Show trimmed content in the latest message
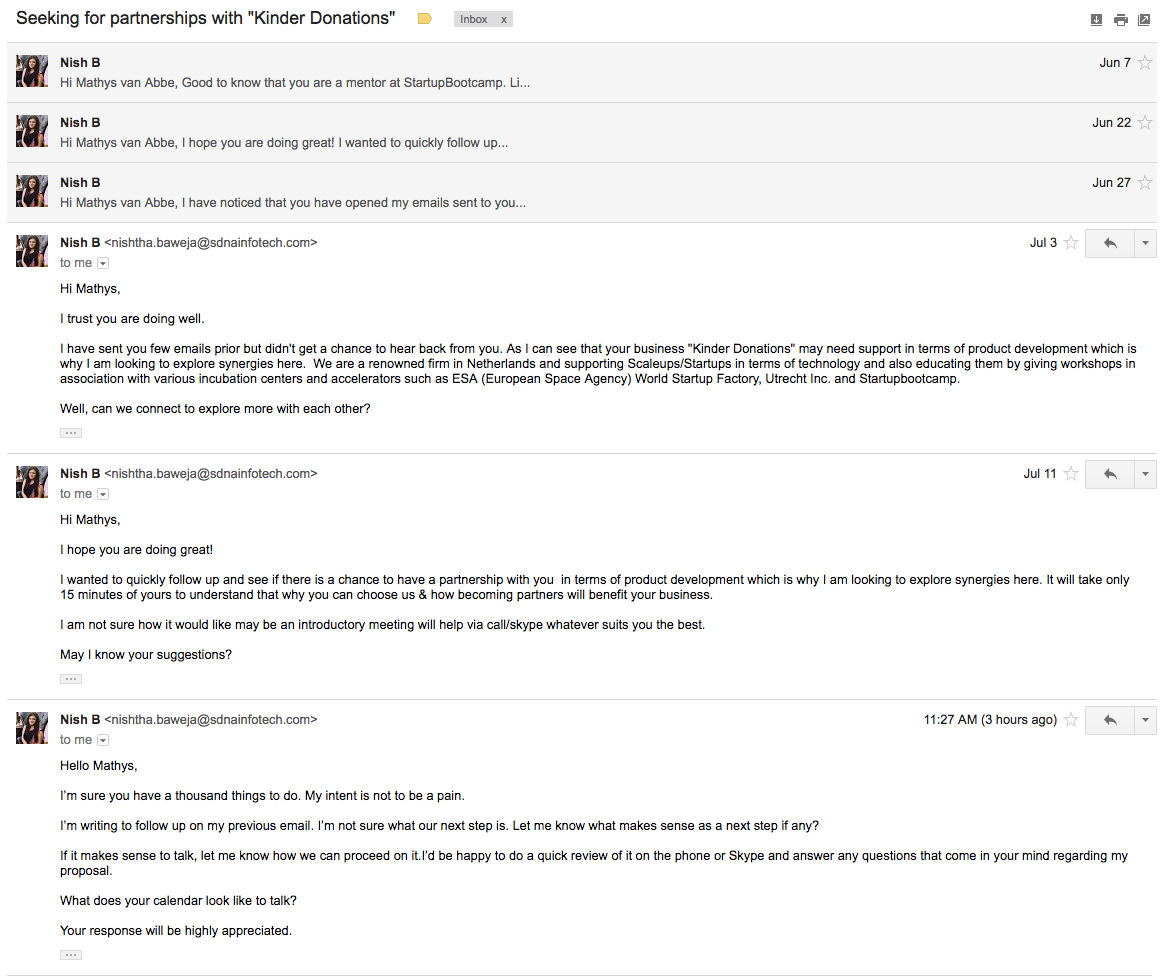 tap(70, 955)
